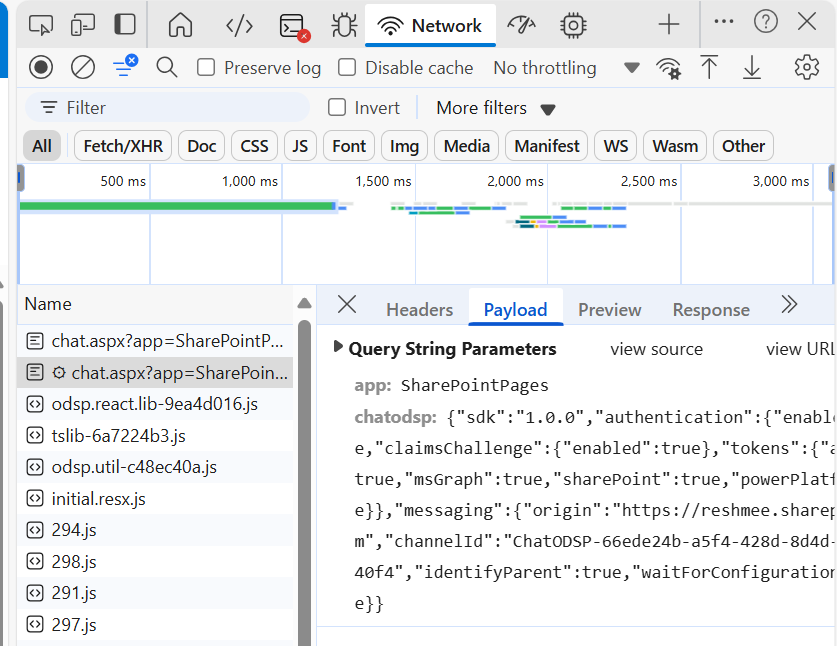Open the network conditions icon

[668, 67]
